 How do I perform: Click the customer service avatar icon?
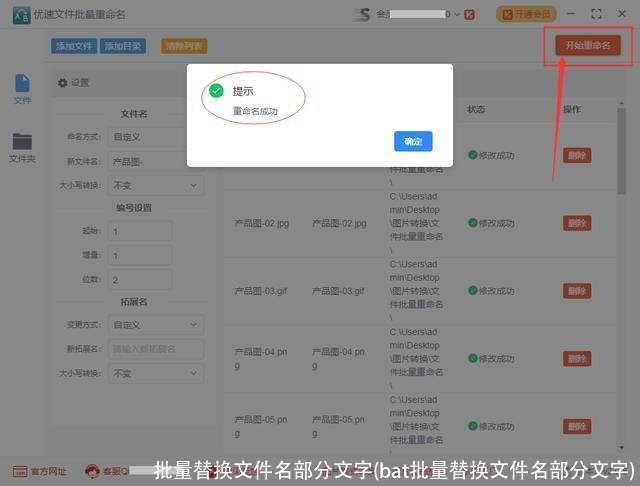92,471
